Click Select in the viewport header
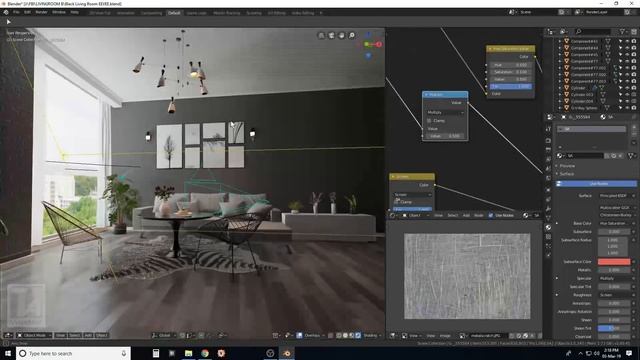Screen dimensions: 640x360 click(74, 336)
